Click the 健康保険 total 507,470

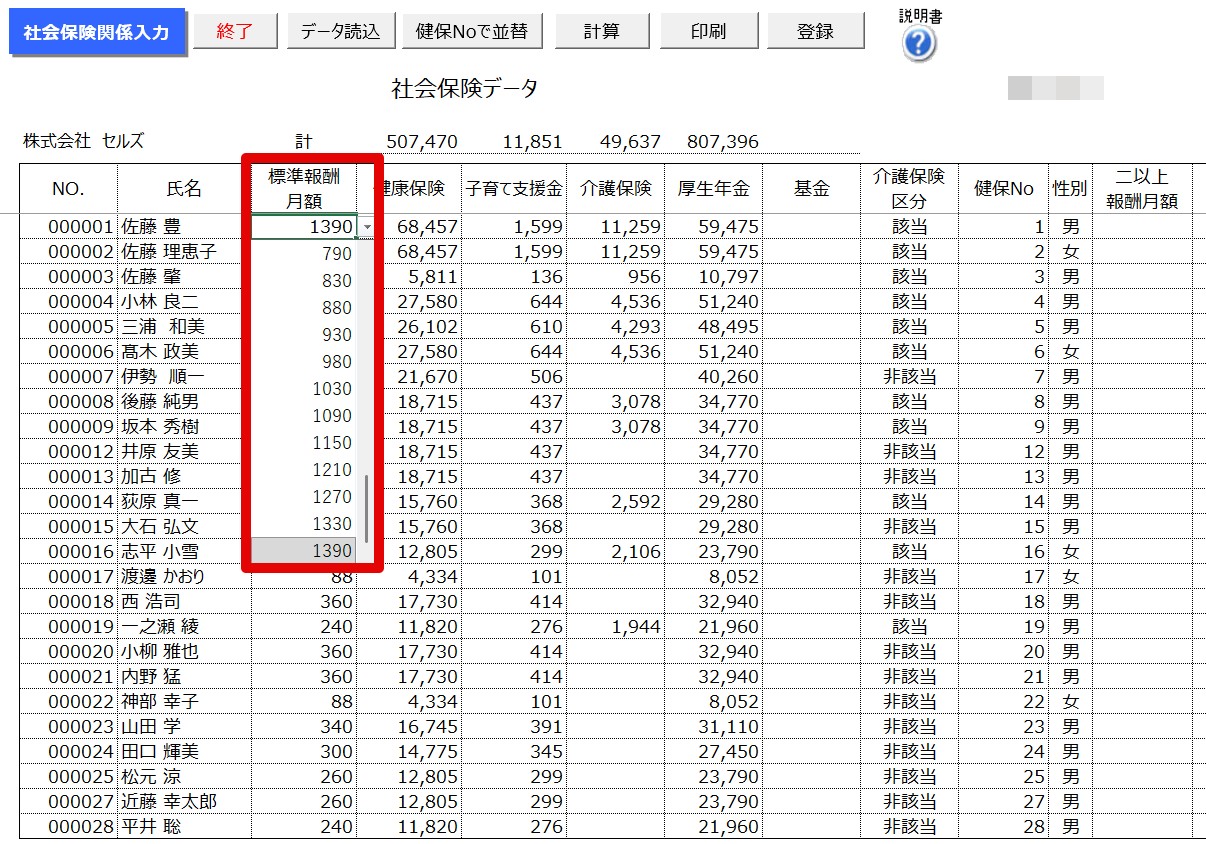(422, 142)
